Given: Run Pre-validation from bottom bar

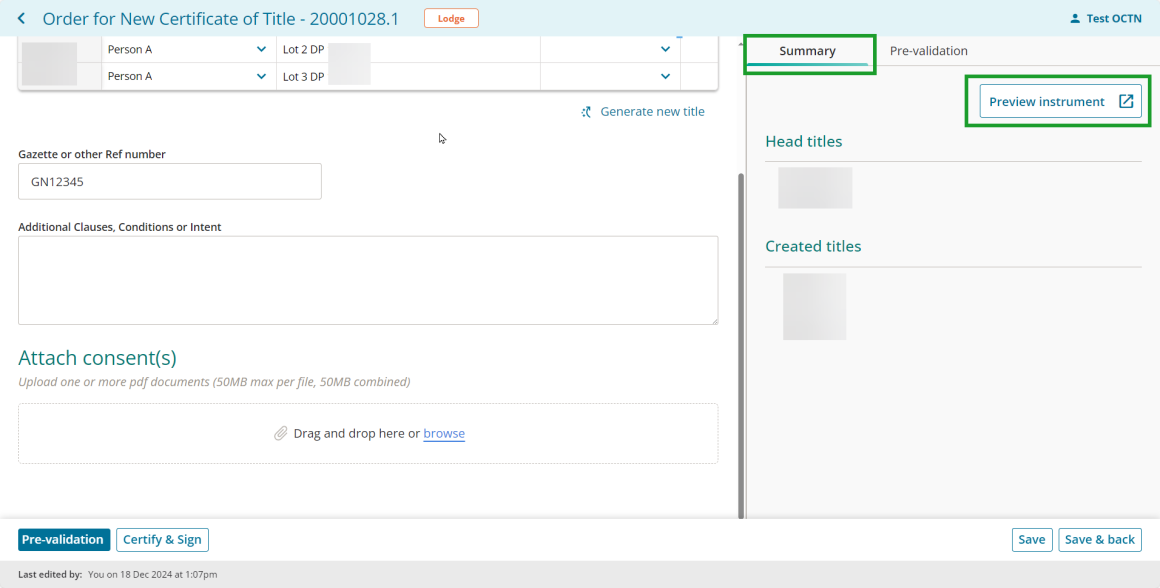Looking at the screenshot, I should (x=64, y=540).
